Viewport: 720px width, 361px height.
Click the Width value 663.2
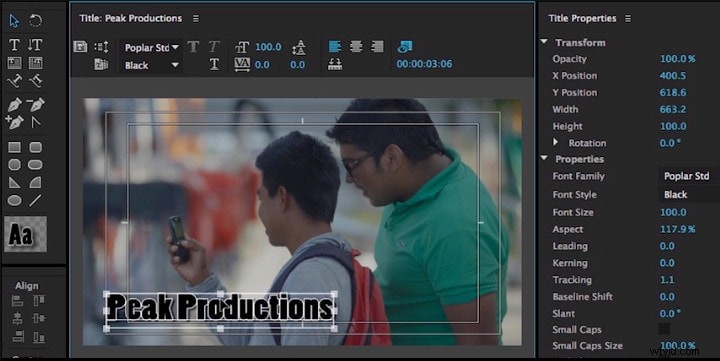pos(673,109)
